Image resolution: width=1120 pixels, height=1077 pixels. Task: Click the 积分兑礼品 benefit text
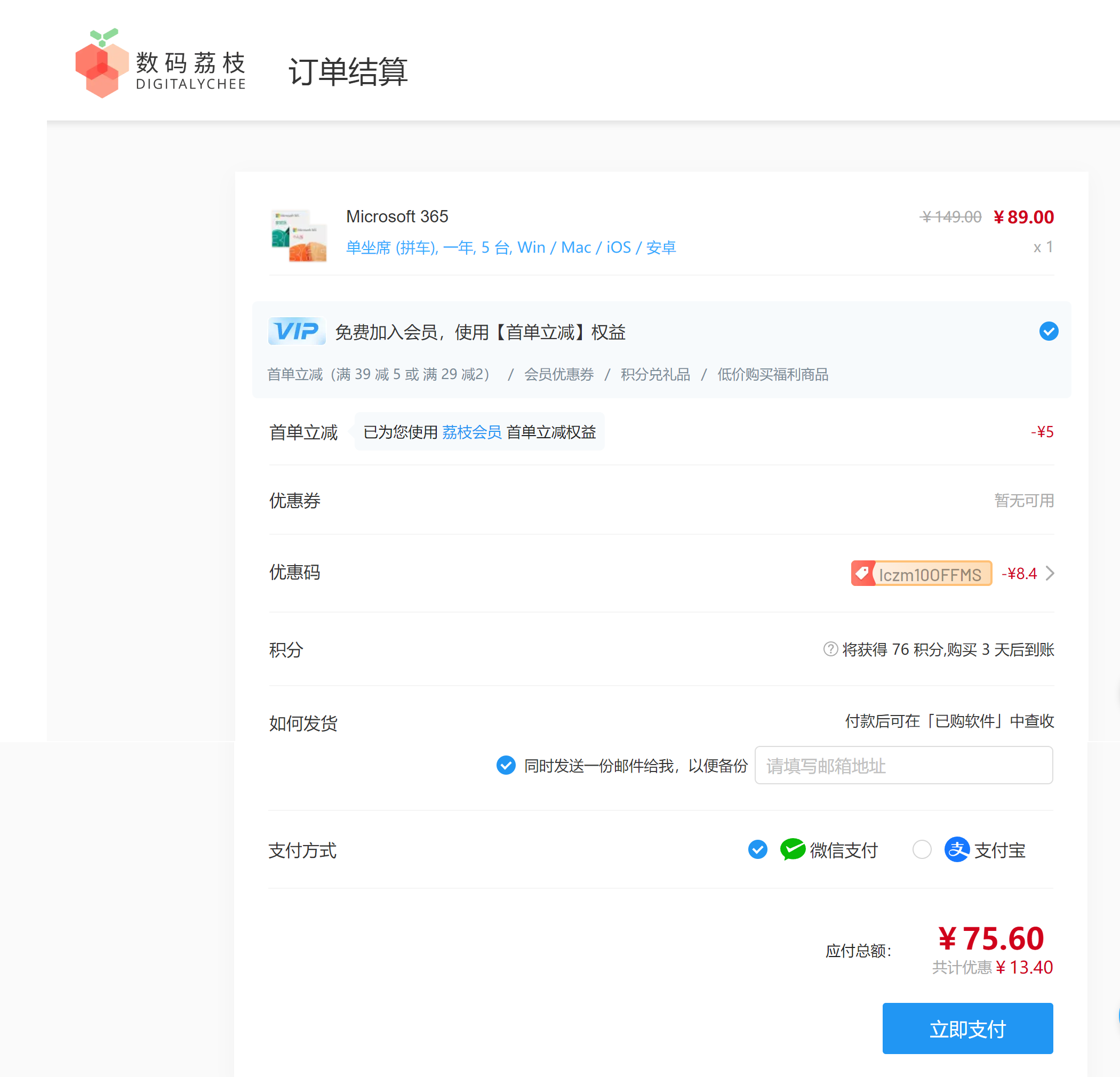click(x=655, y=374)
